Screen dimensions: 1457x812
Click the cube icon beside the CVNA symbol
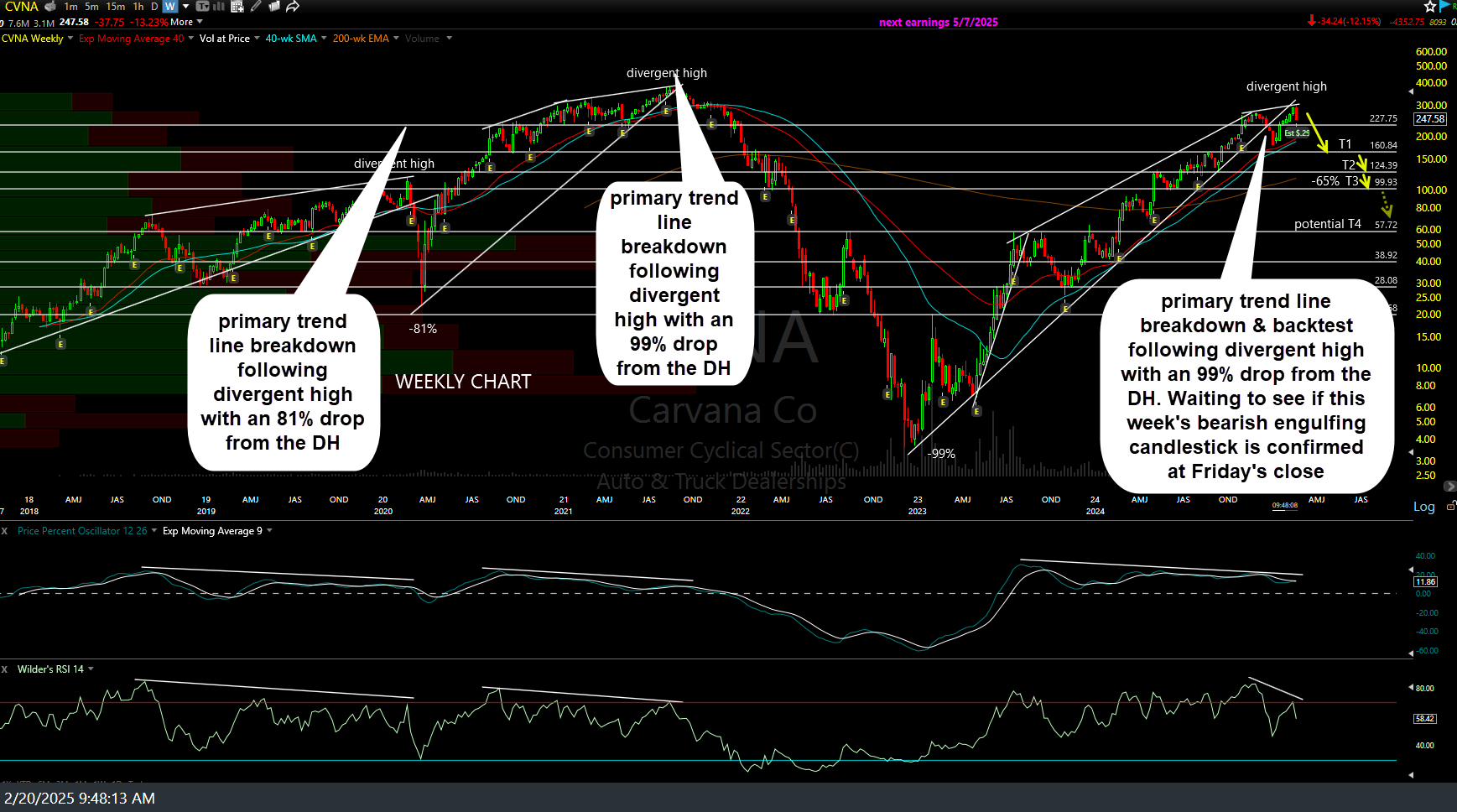tap(49, 6)
